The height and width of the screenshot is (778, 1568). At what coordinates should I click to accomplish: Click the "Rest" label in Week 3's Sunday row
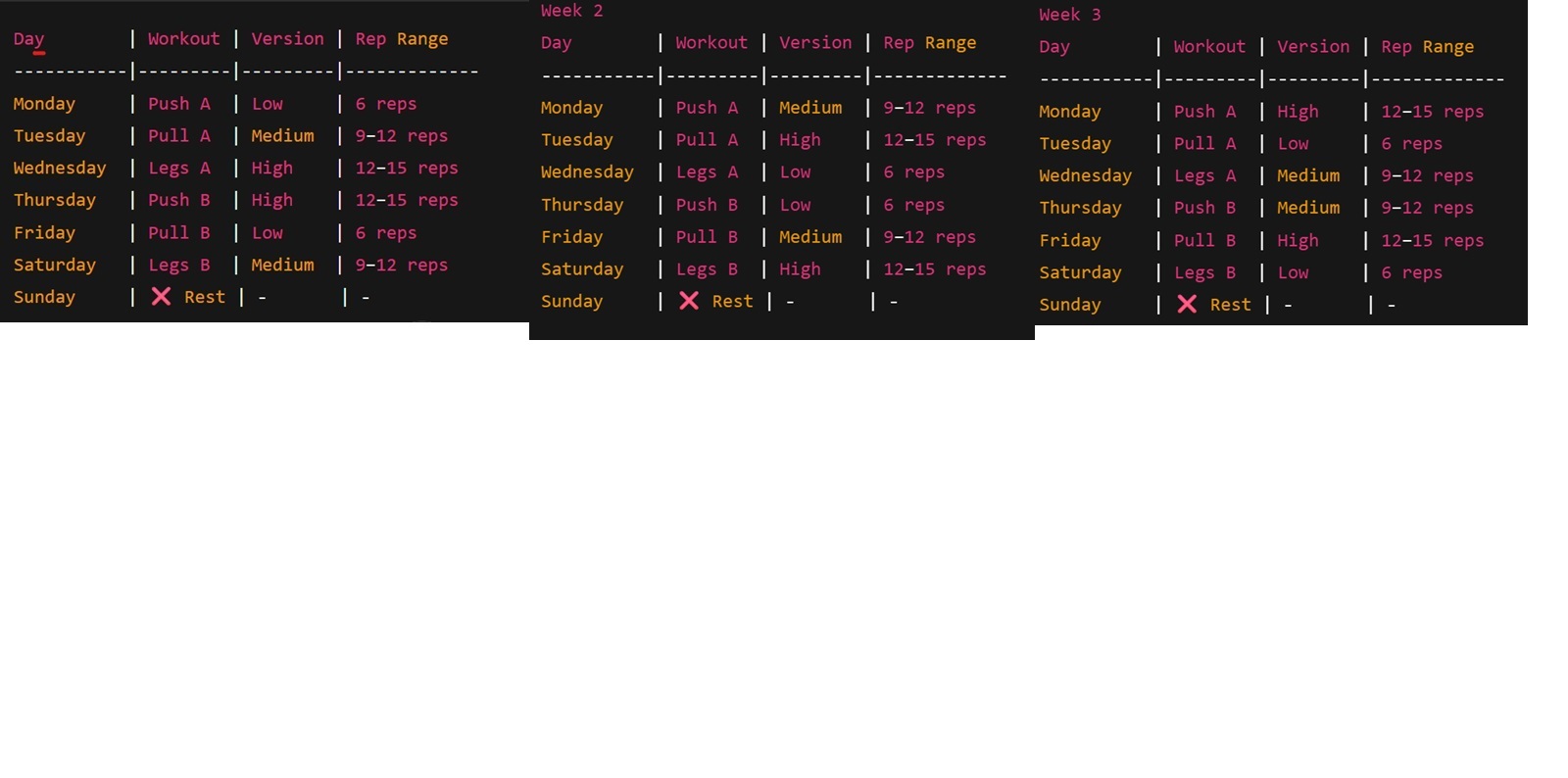(x=1230, y=305)
